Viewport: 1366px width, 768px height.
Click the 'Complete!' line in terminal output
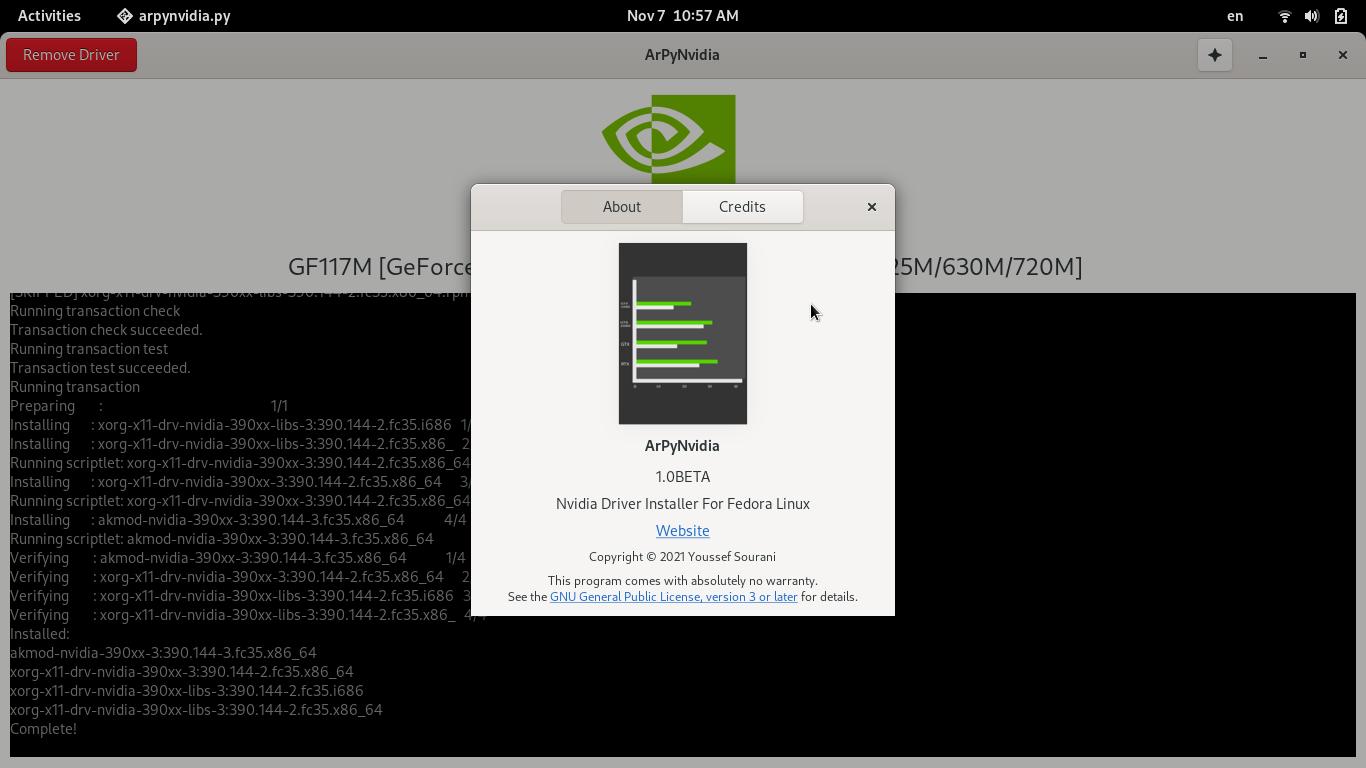pos(44,729)
